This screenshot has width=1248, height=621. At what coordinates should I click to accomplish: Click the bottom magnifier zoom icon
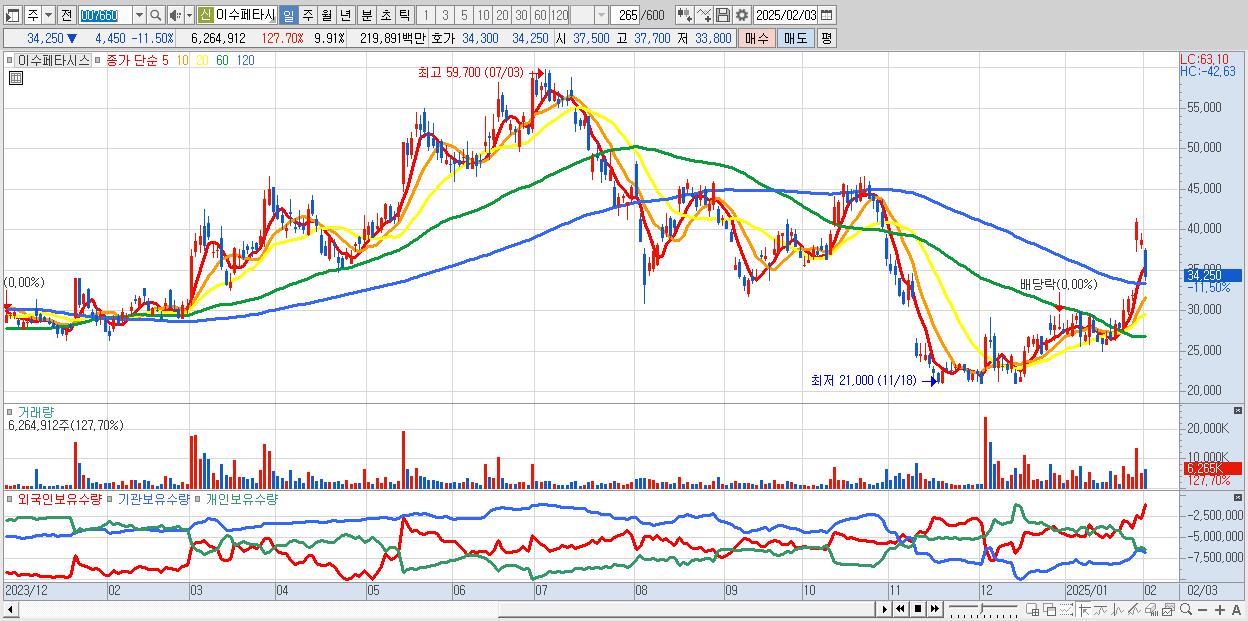click(x=1185, y=610)
